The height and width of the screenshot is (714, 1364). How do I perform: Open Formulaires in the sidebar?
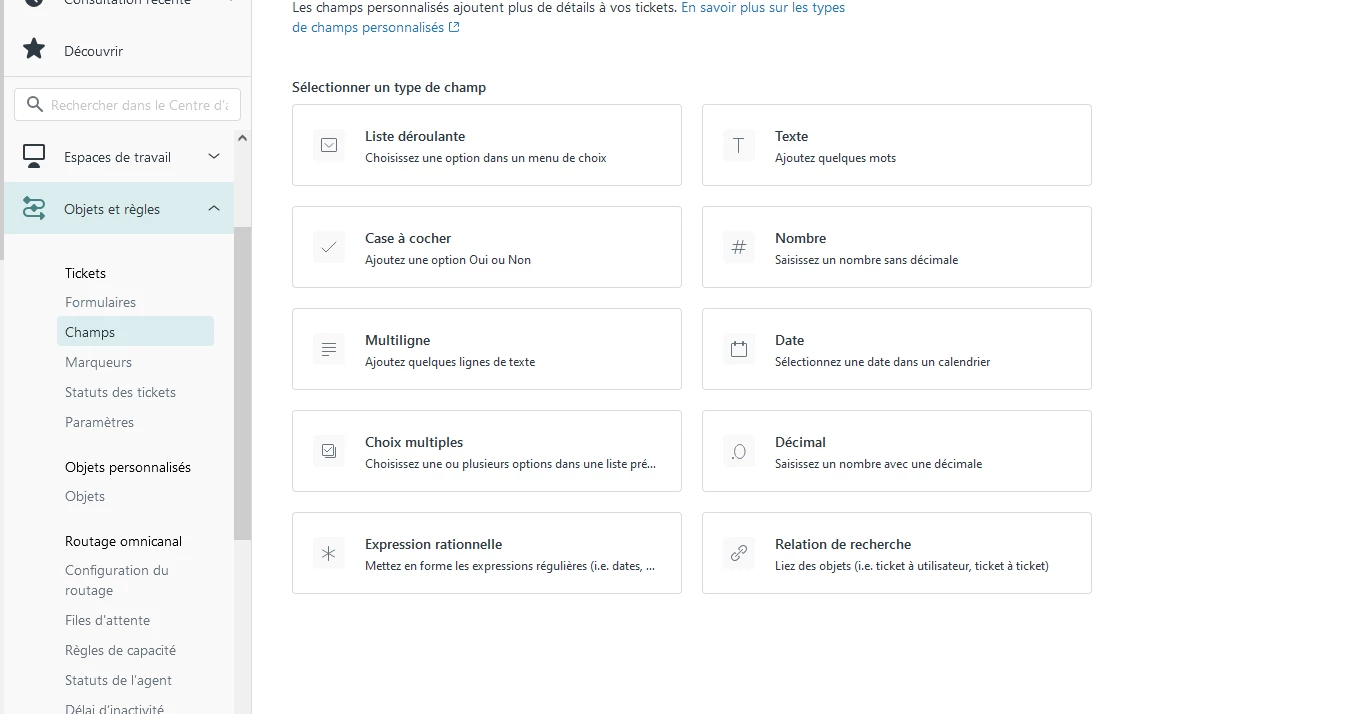100,302
